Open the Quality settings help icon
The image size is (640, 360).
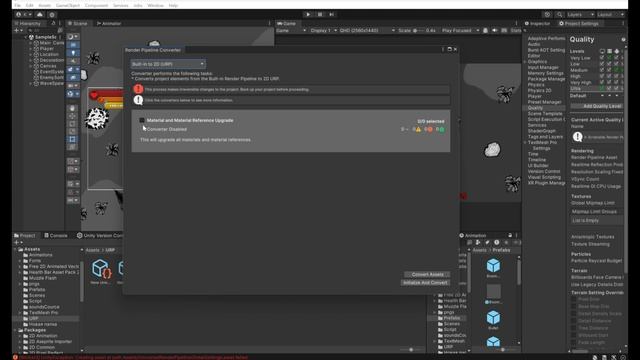(623, 40)
